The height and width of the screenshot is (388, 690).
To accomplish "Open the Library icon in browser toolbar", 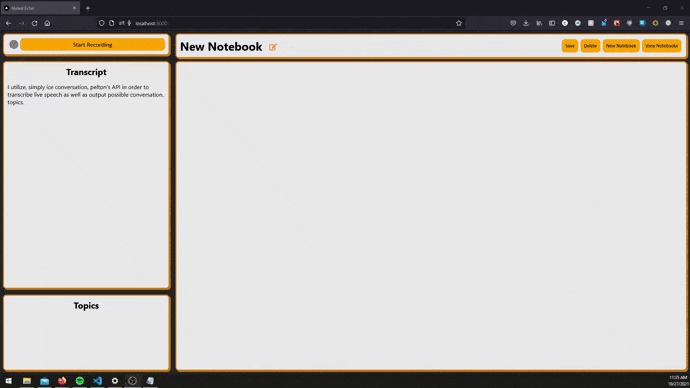I will coord(539,23).
